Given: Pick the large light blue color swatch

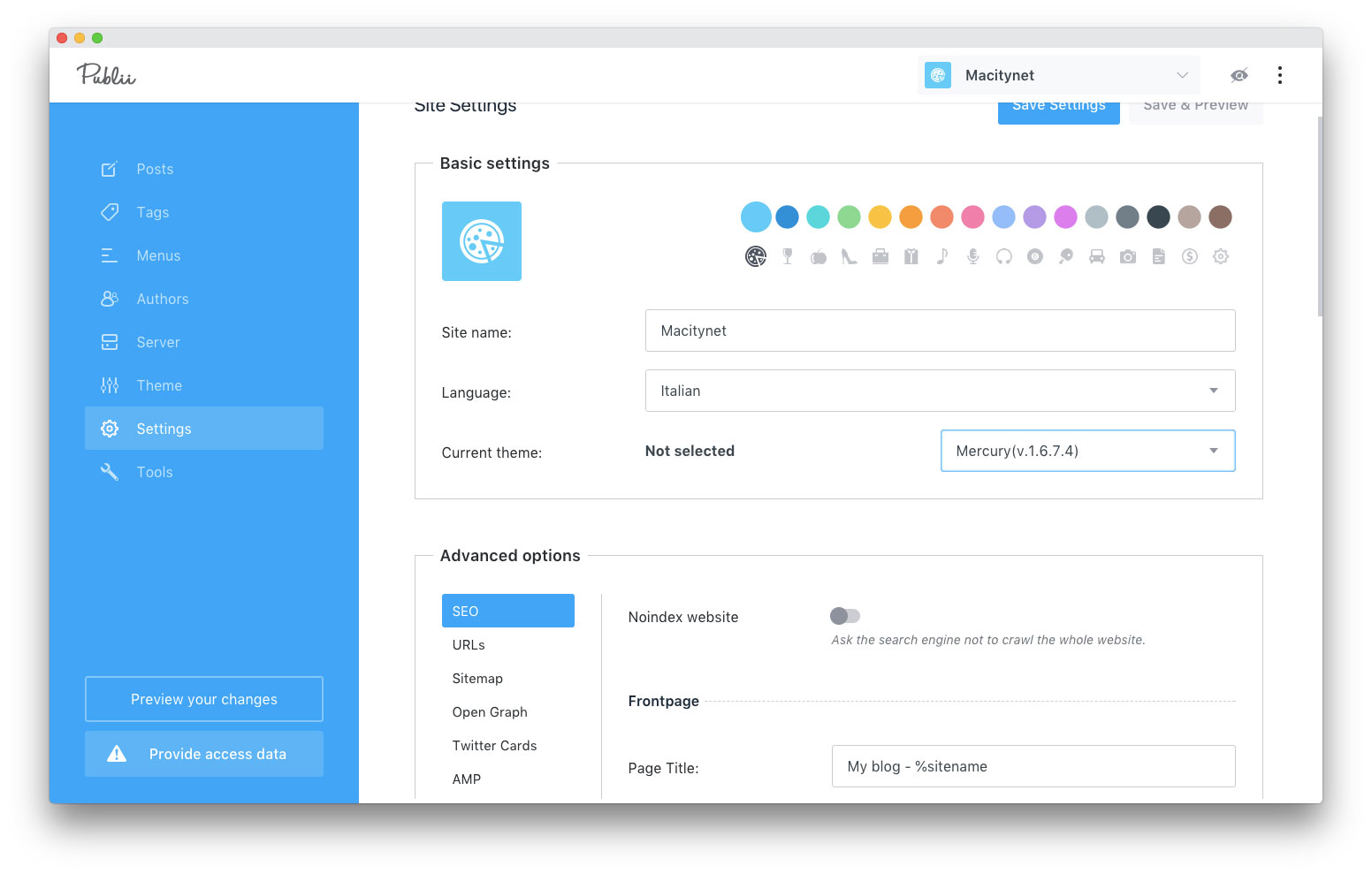Looking at the screenshot, I should (756, 217).
